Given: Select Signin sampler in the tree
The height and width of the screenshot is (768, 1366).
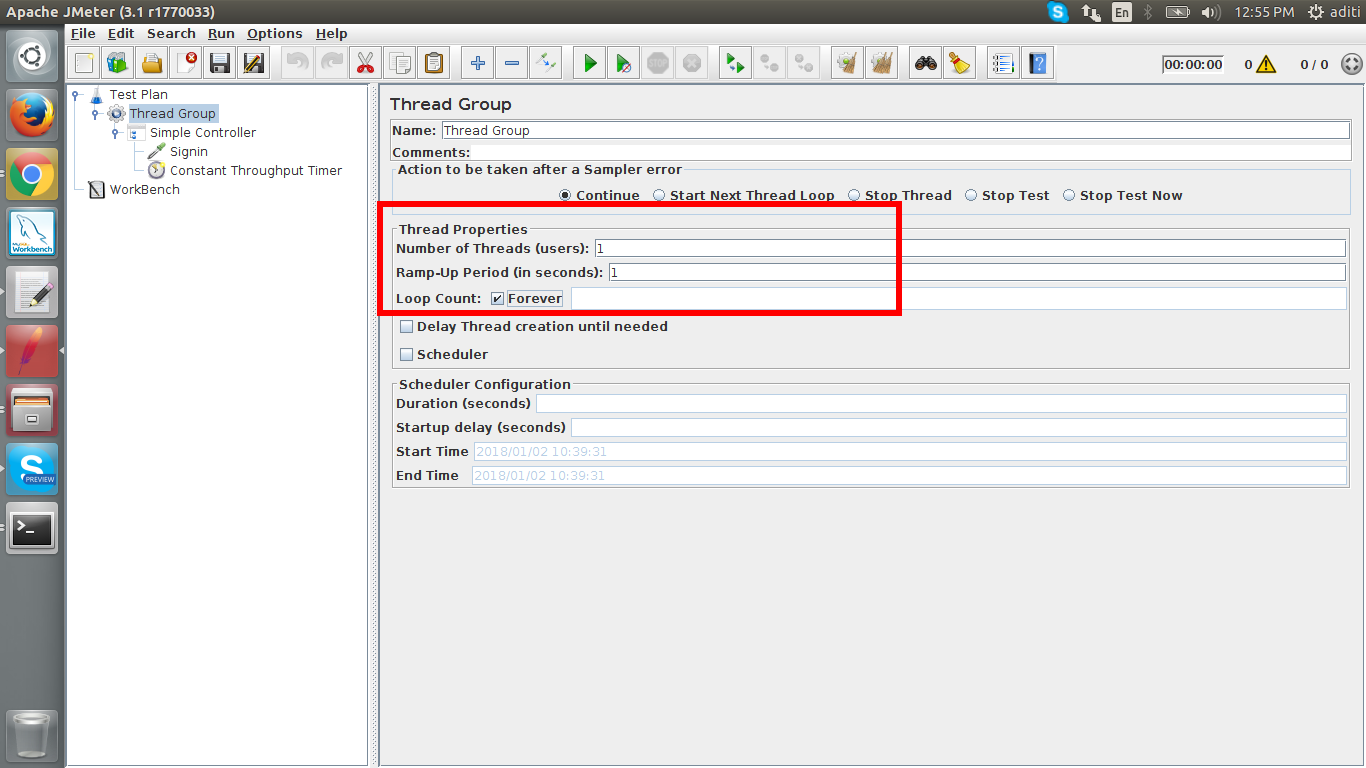Looking at the screenshot, I should coord(189,152).
